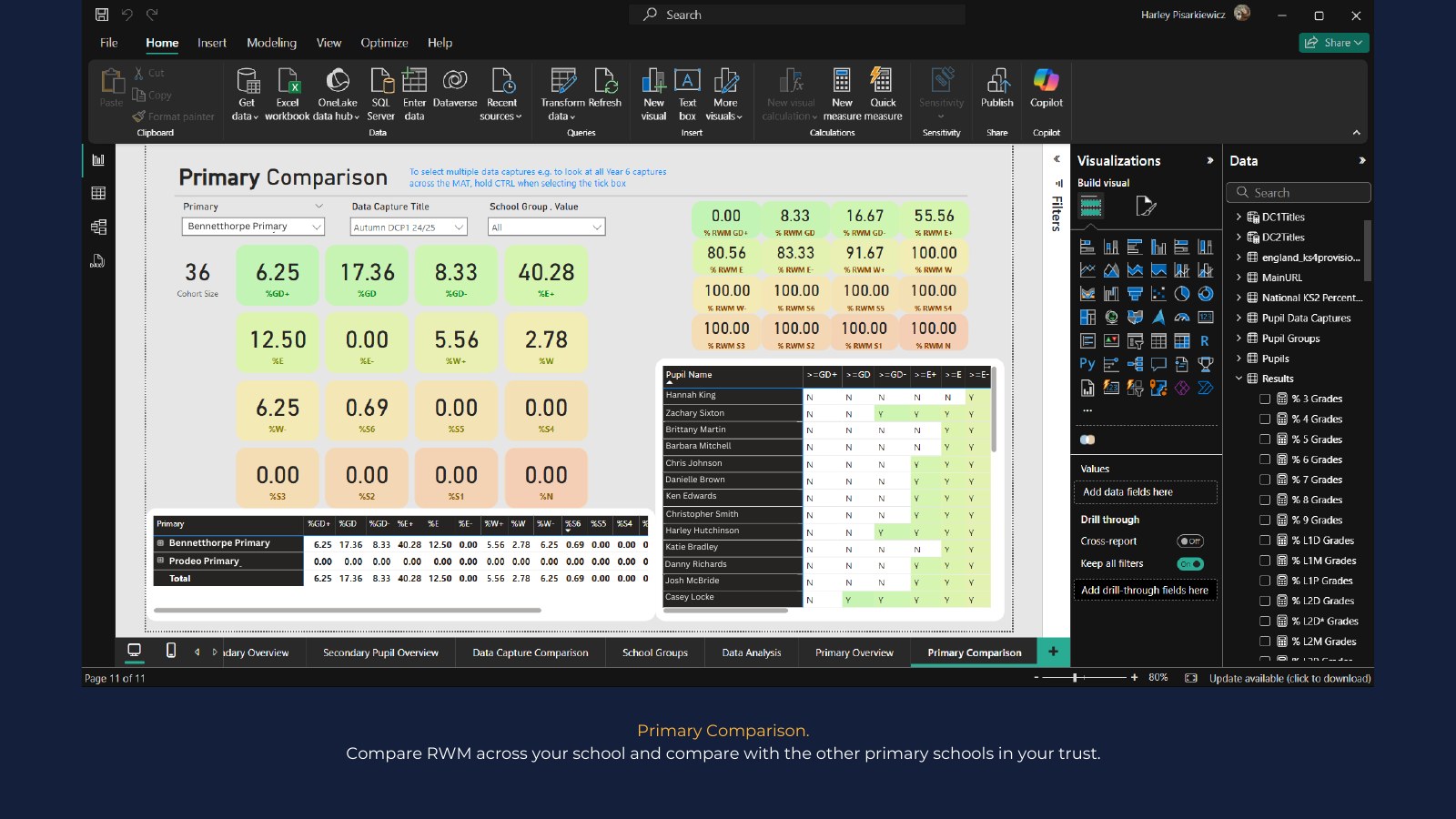Select the Power Automate visual
The width and height of the screenshot is (1456, 819).
[1206, 389]
